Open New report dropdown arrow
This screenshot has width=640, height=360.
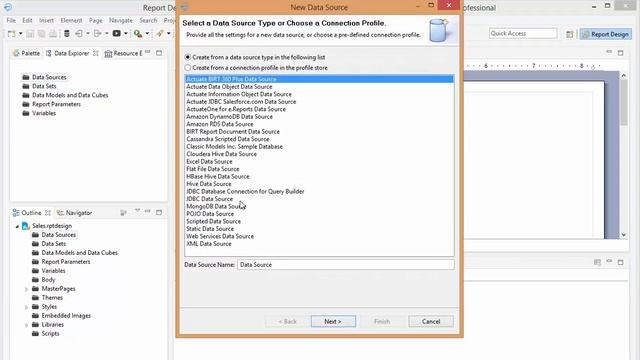[20, 34]
